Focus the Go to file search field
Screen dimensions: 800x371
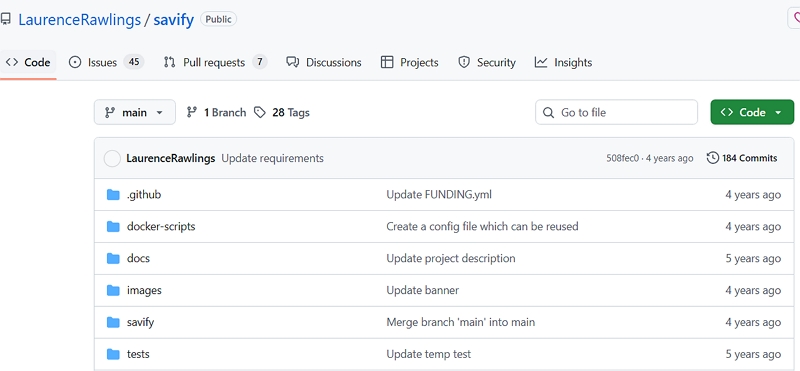pos(616,112)
